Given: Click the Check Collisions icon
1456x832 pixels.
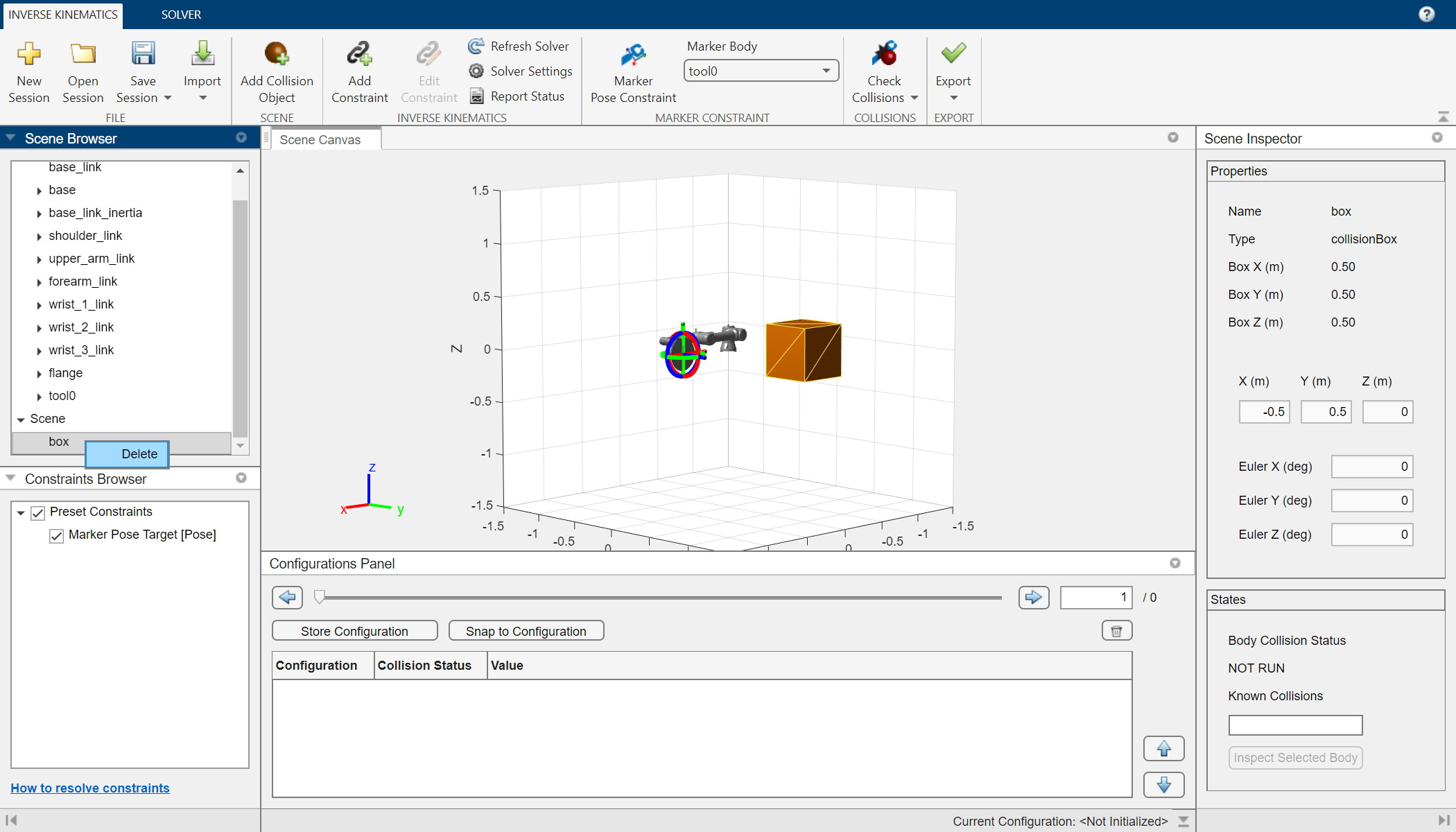Looking at the screenshot, I should click(x=885, y=54).
